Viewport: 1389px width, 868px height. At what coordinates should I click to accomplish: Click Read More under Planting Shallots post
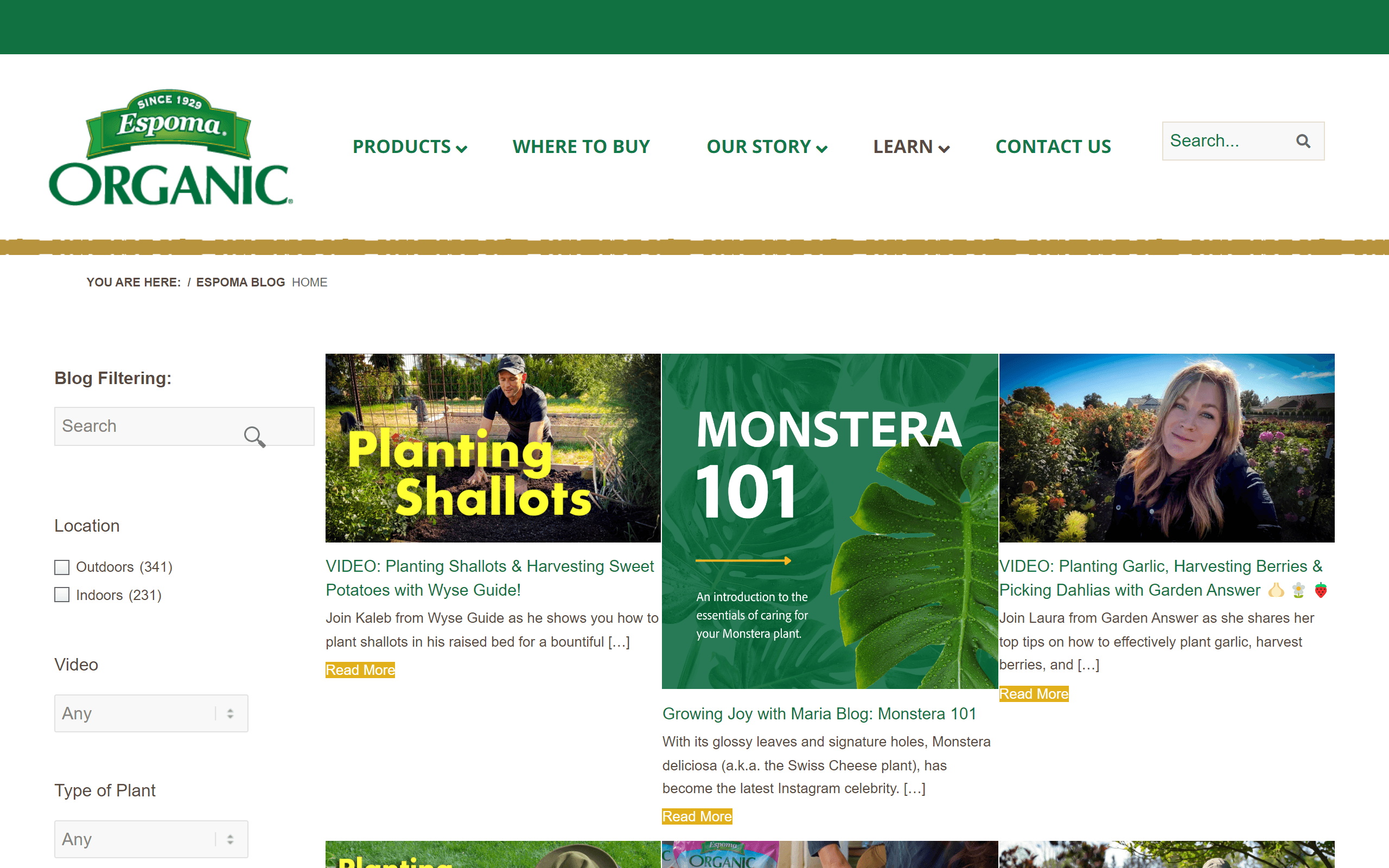(x=360, y=669)
